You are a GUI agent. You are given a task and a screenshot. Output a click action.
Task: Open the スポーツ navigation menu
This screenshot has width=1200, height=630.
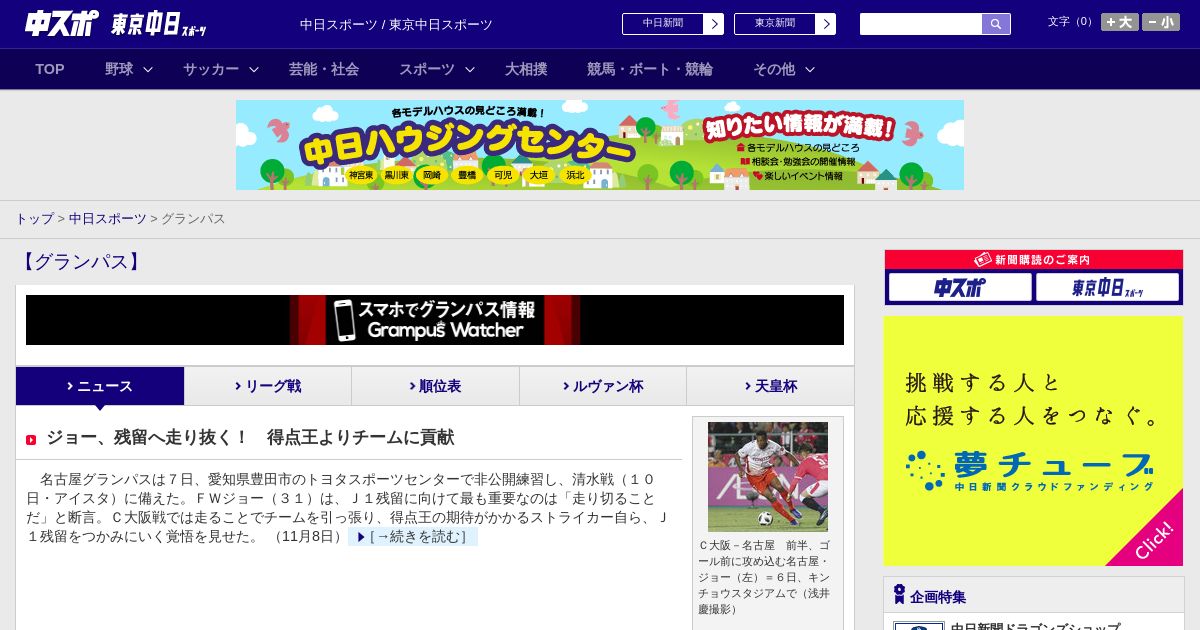point(427,69)
